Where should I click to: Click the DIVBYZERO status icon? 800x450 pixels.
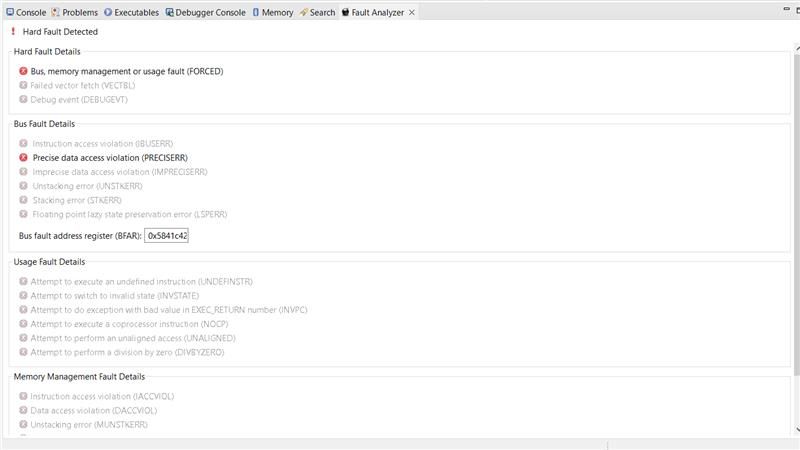[x=23, y=352]
